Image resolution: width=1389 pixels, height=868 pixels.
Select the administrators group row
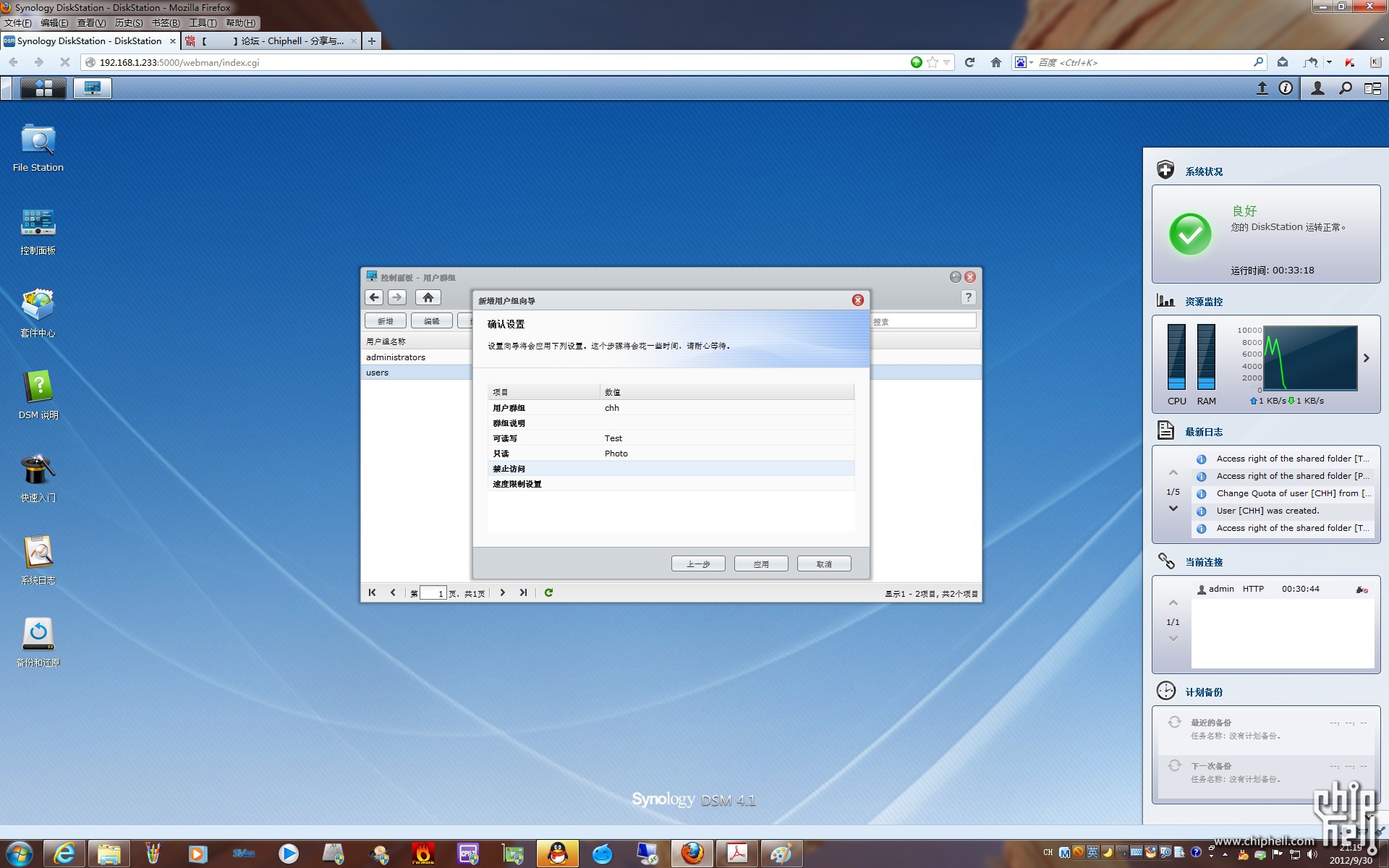pos(417,357)
